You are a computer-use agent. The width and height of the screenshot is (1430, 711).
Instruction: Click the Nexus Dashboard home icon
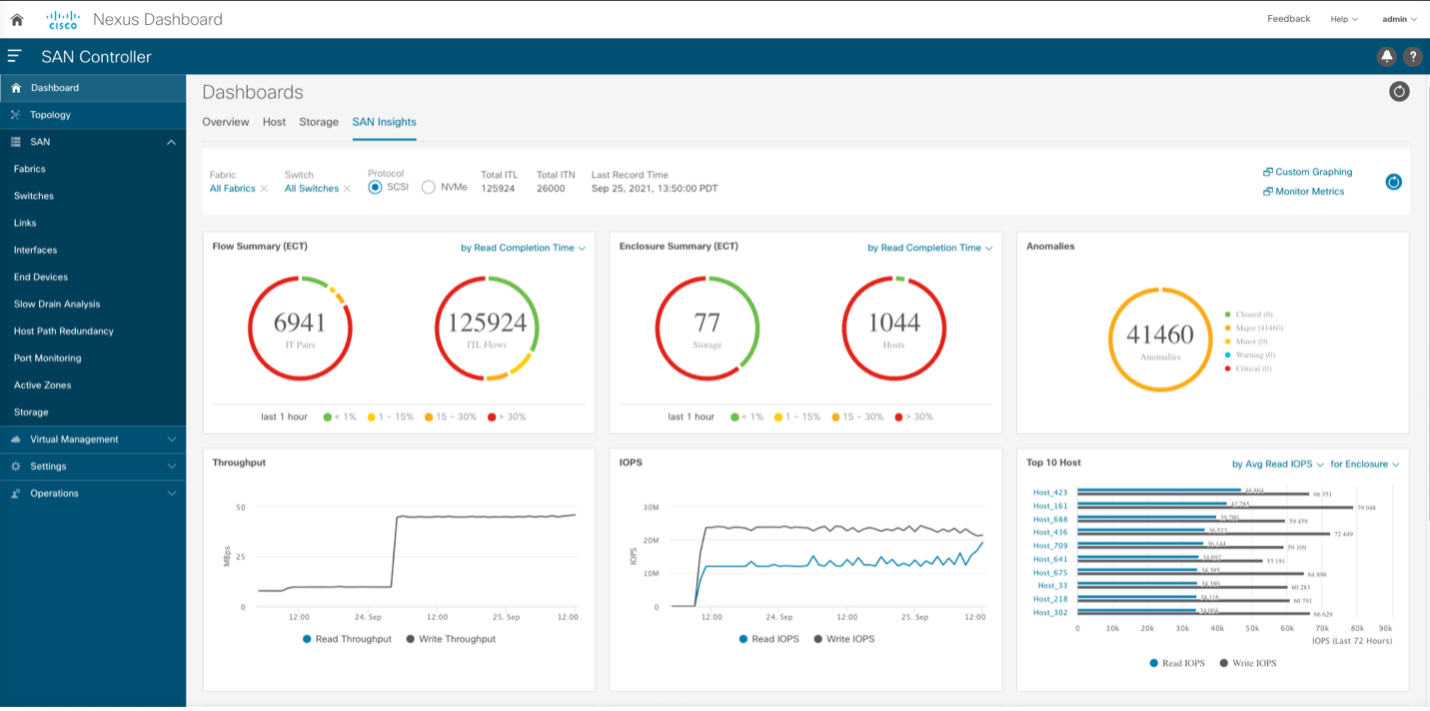(17, 19)
